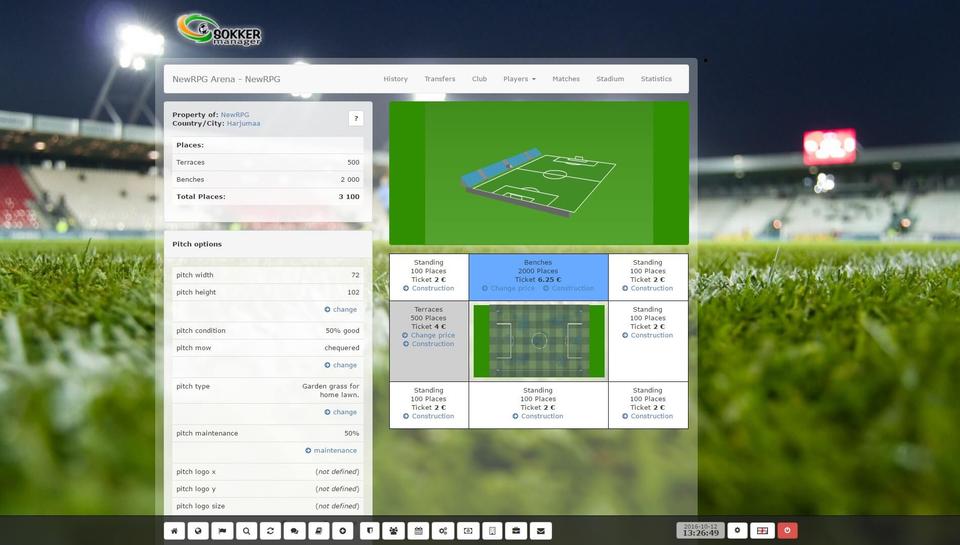Click the question mark help button
Screen dimensions: 960x545
(356, 119)
